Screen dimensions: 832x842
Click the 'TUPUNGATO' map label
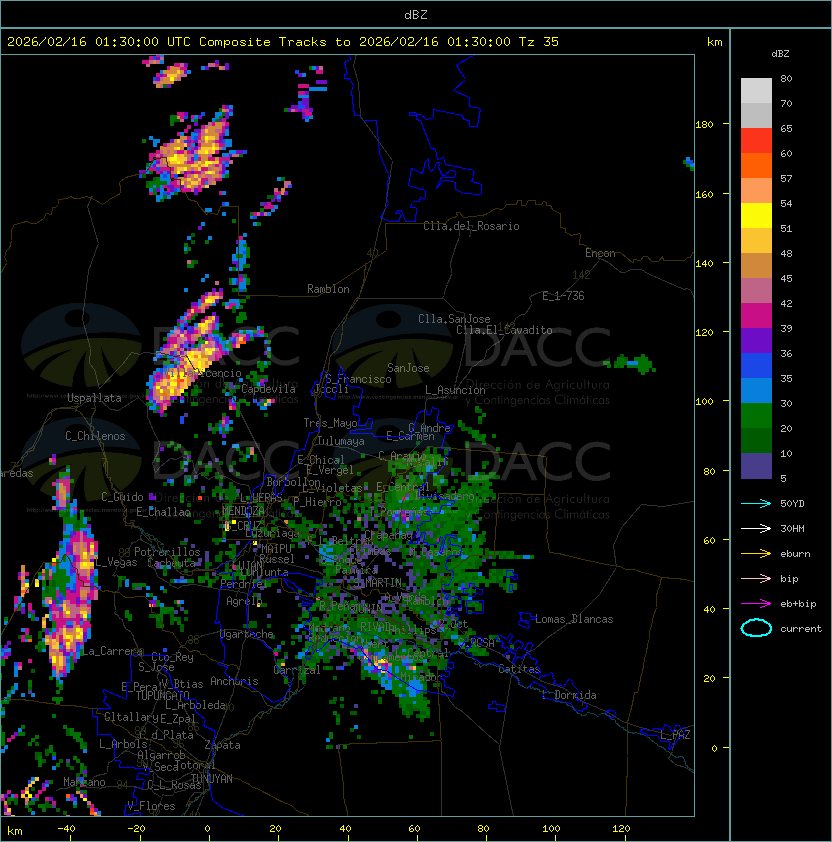162,695
